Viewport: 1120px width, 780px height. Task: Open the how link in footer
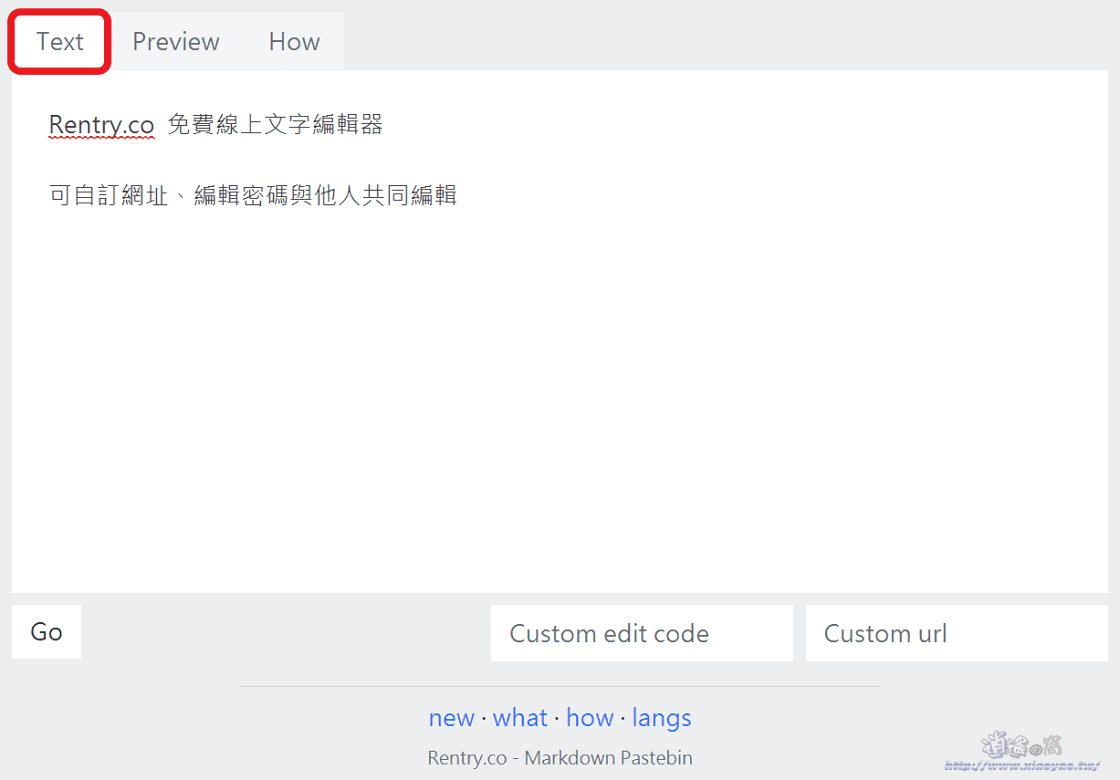tap(590, 718)
